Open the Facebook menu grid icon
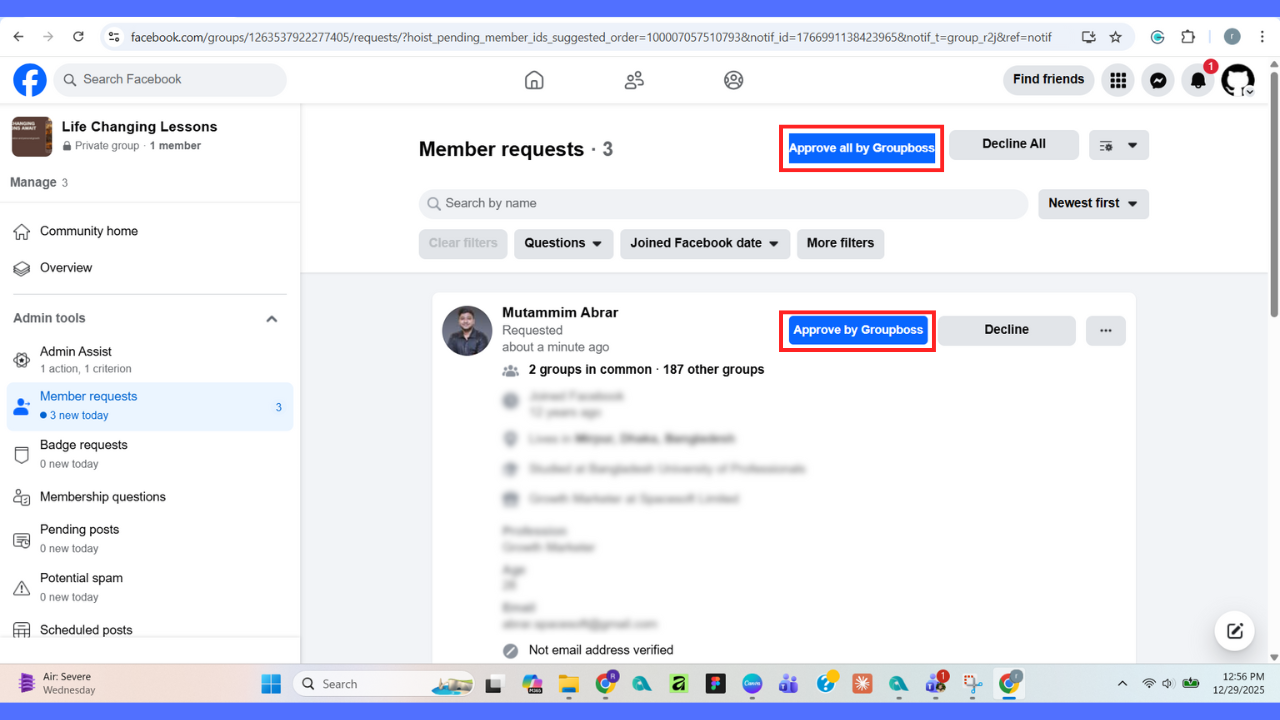The height and width of the screenshot is (720, 1280). pos(1118,80)
